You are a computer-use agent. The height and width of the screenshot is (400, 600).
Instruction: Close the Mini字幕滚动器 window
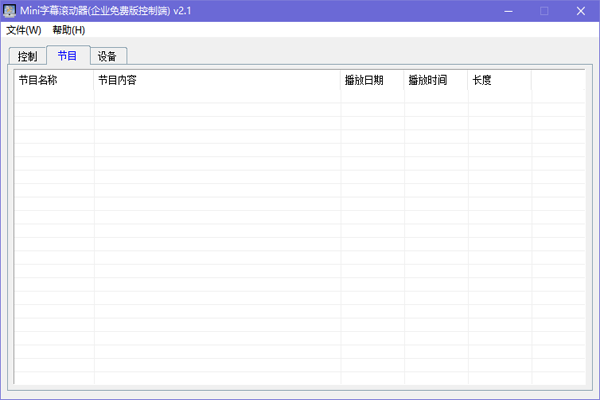(x=580, y=11)
